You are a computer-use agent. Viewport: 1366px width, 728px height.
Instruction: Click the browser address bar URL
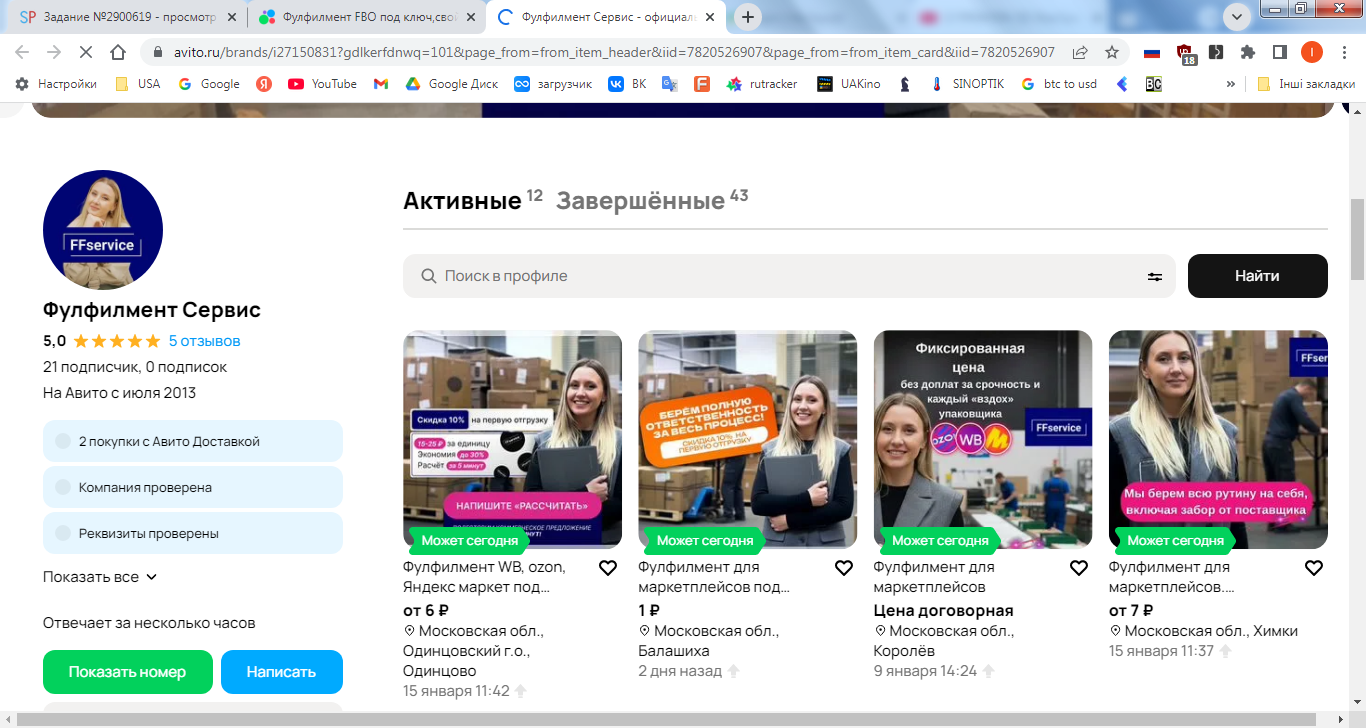point(612,52)
